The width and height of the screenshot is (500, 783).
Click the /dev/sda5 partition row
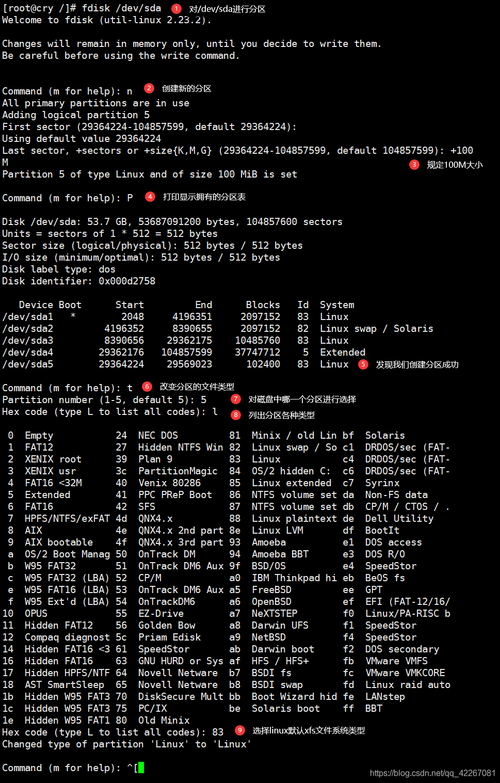click(x=175, y=365)
